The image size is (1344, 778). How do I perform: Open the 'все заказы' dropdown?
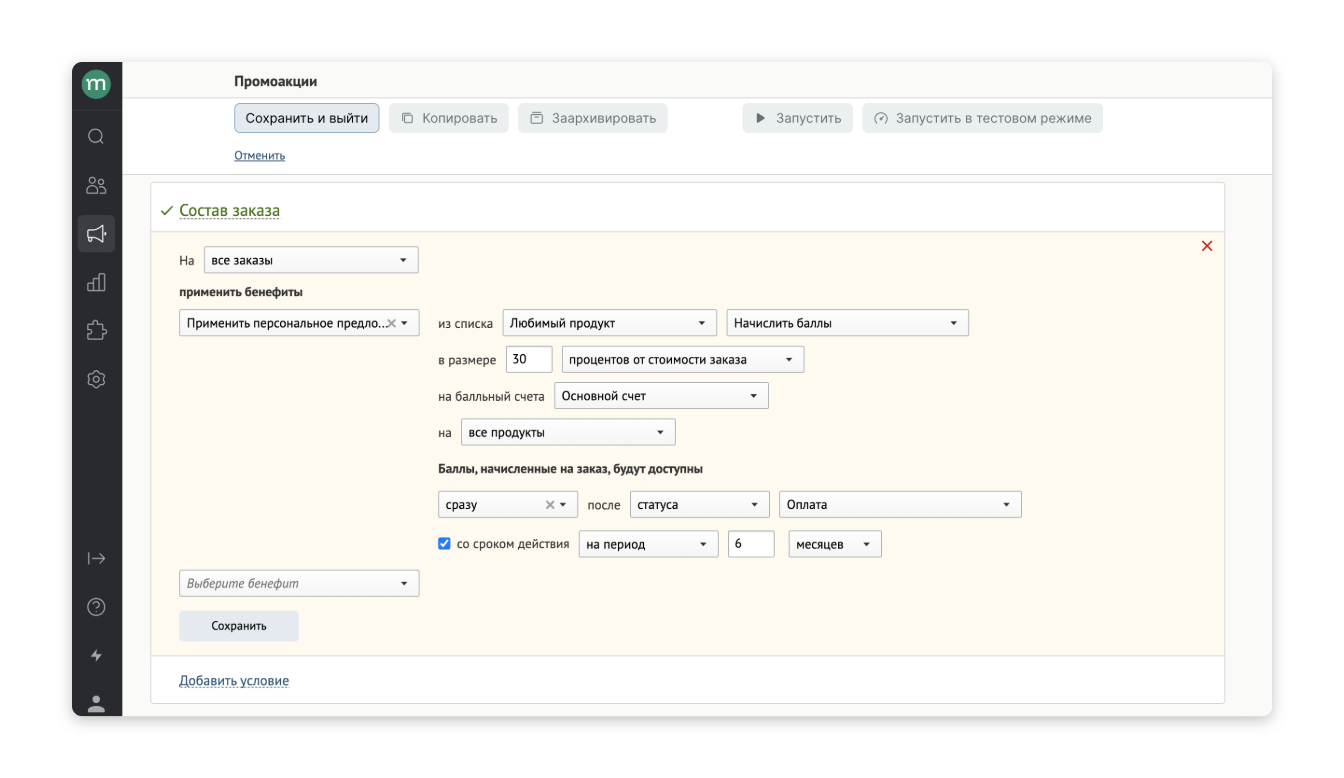[x=311, y=260]
